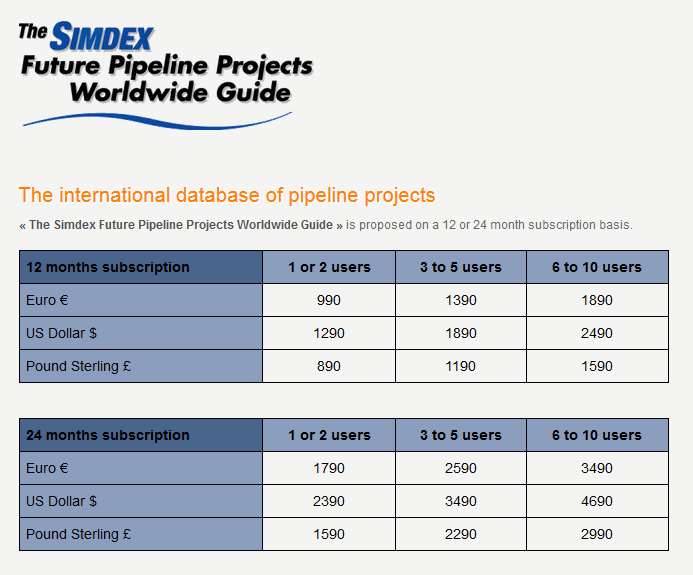Select the 990 Euro price cell
Screen dimensions: 693x575
pos(329,300)
